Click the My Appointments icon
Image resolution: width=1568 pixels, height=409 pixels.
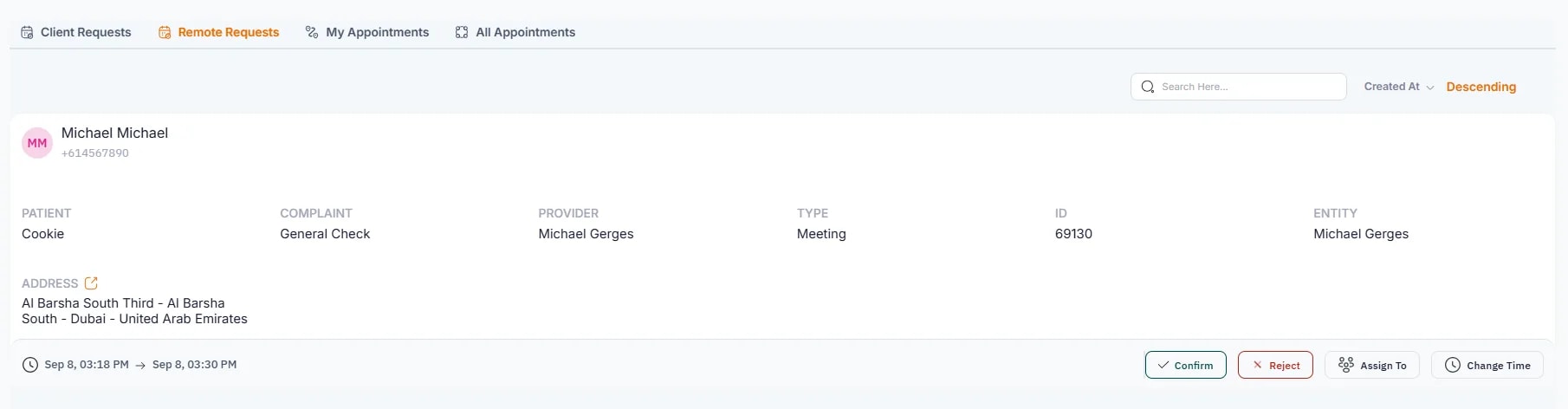[312, 32]
